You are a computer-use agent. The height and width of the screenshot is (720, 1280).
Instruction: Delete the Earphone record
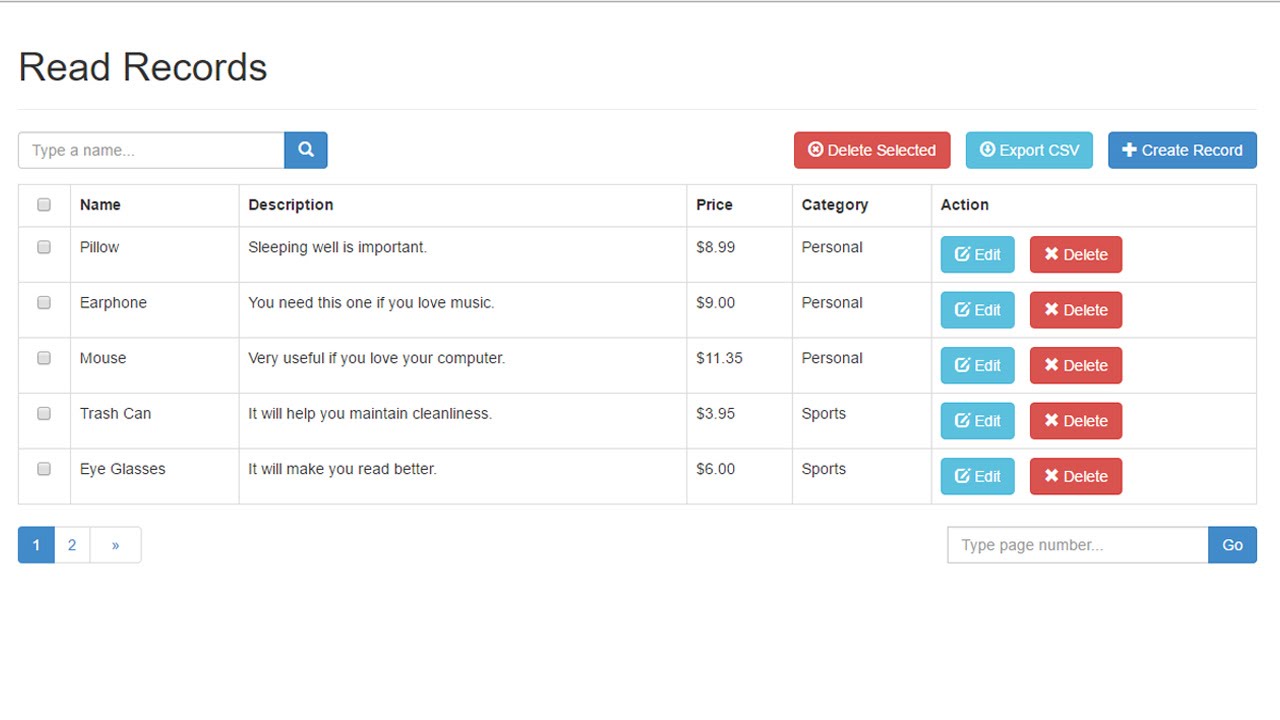coord(1076,310)
